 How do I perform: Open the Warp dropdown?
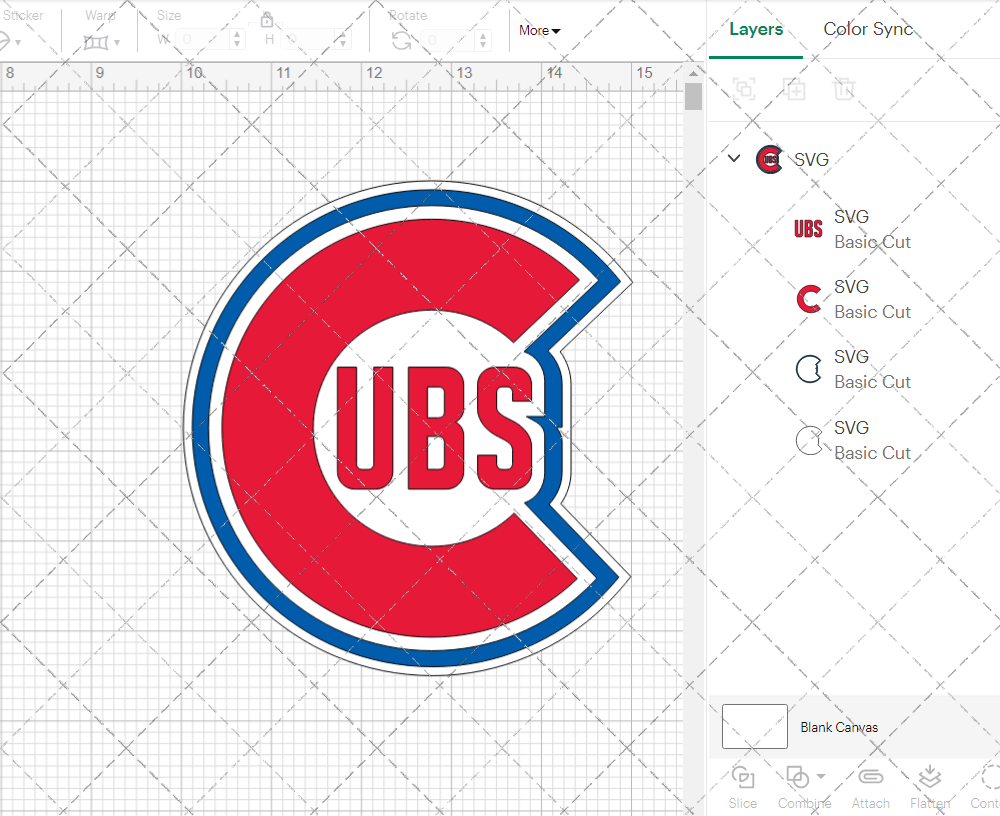pos(101,42)
